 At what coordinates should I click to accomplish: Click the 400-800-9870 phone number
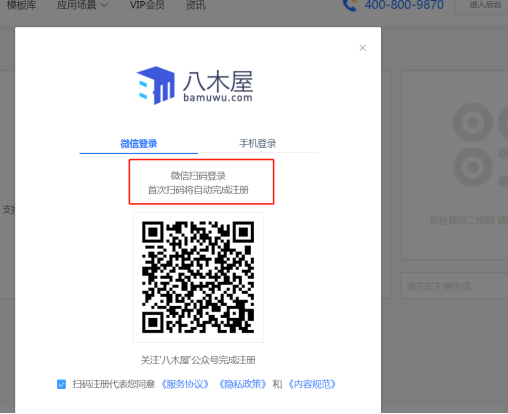point(404,5)
